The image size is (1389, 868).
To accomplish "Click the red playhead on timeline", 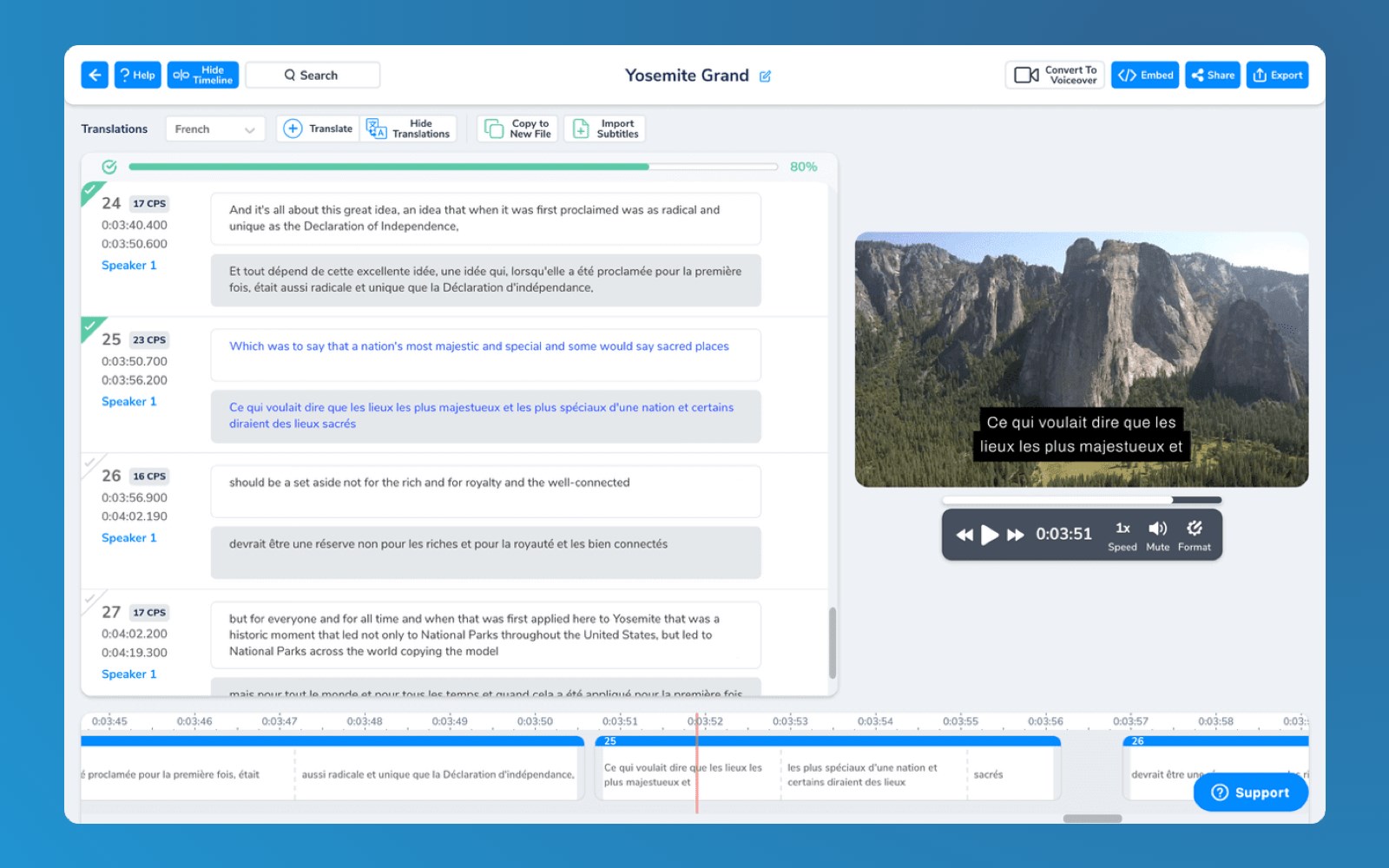I will 696,764.
